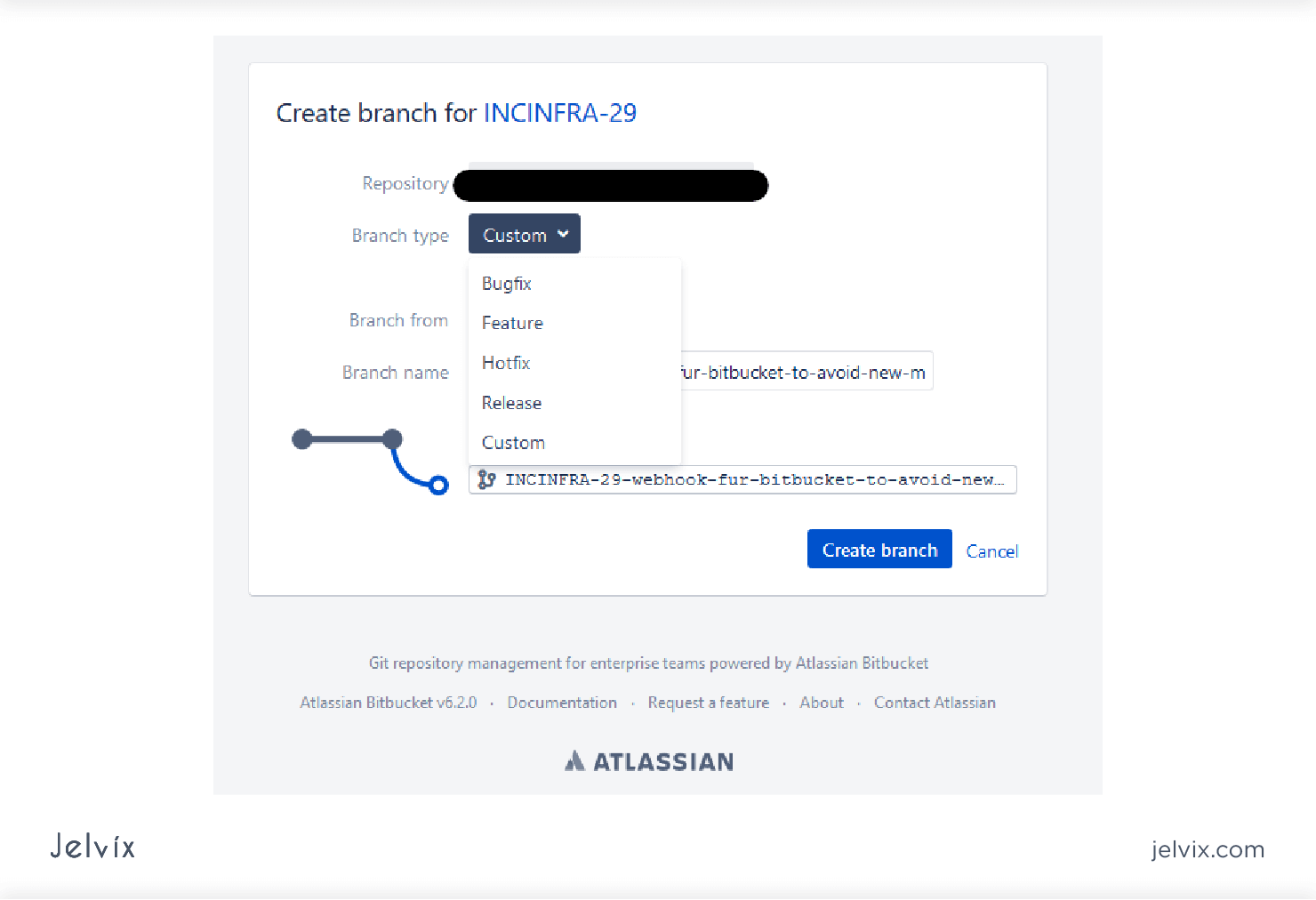Click the redacted Repository field
Screen dimensions: 1316x900
point(610,185)
